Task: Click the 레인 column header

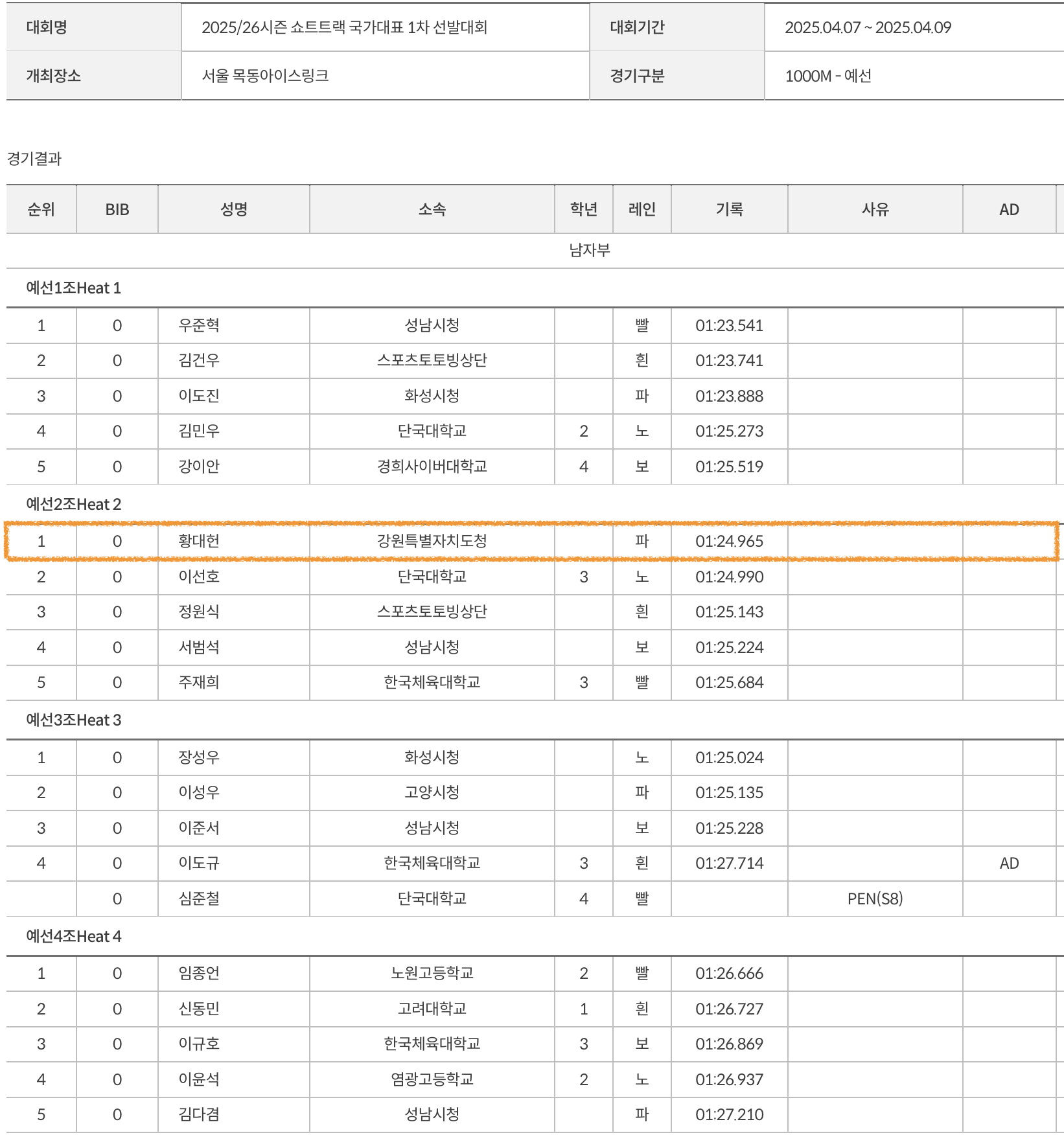Action: [x=642, y=209]
